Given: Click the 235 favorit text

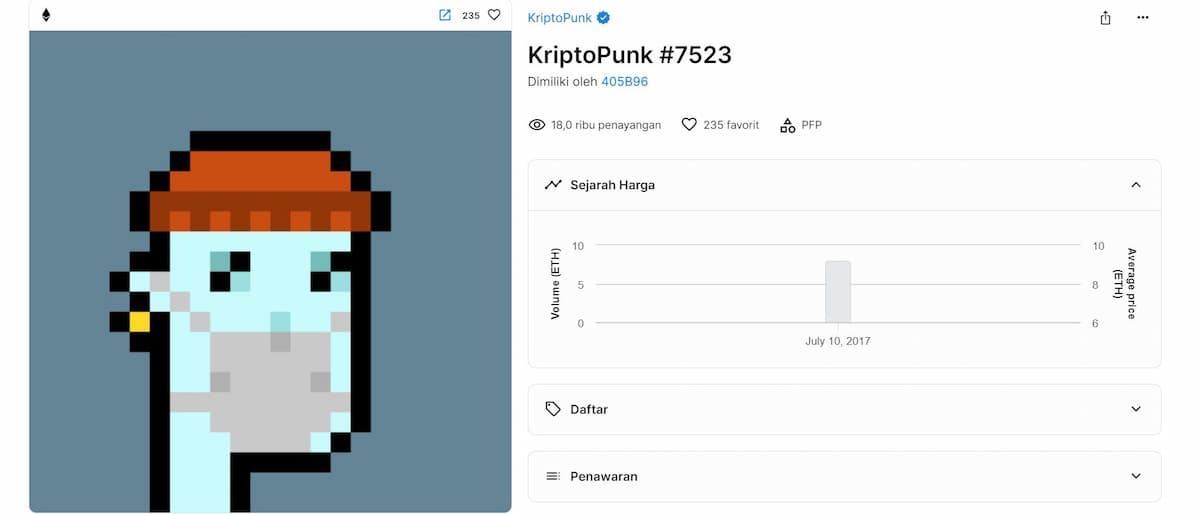Looking at the screenshot, I should (x=731, y=125).
